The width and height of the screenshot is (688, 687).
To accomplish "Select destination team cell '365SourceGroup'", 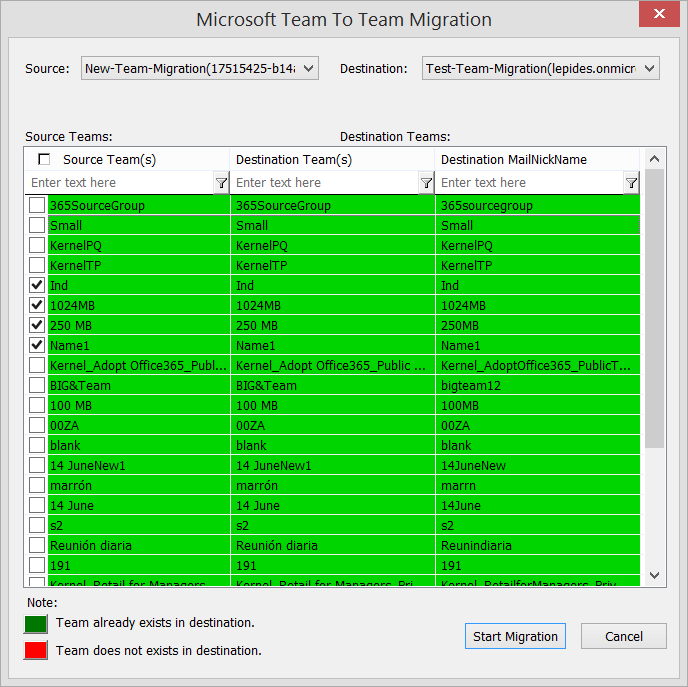I will (x=333, y=205).
